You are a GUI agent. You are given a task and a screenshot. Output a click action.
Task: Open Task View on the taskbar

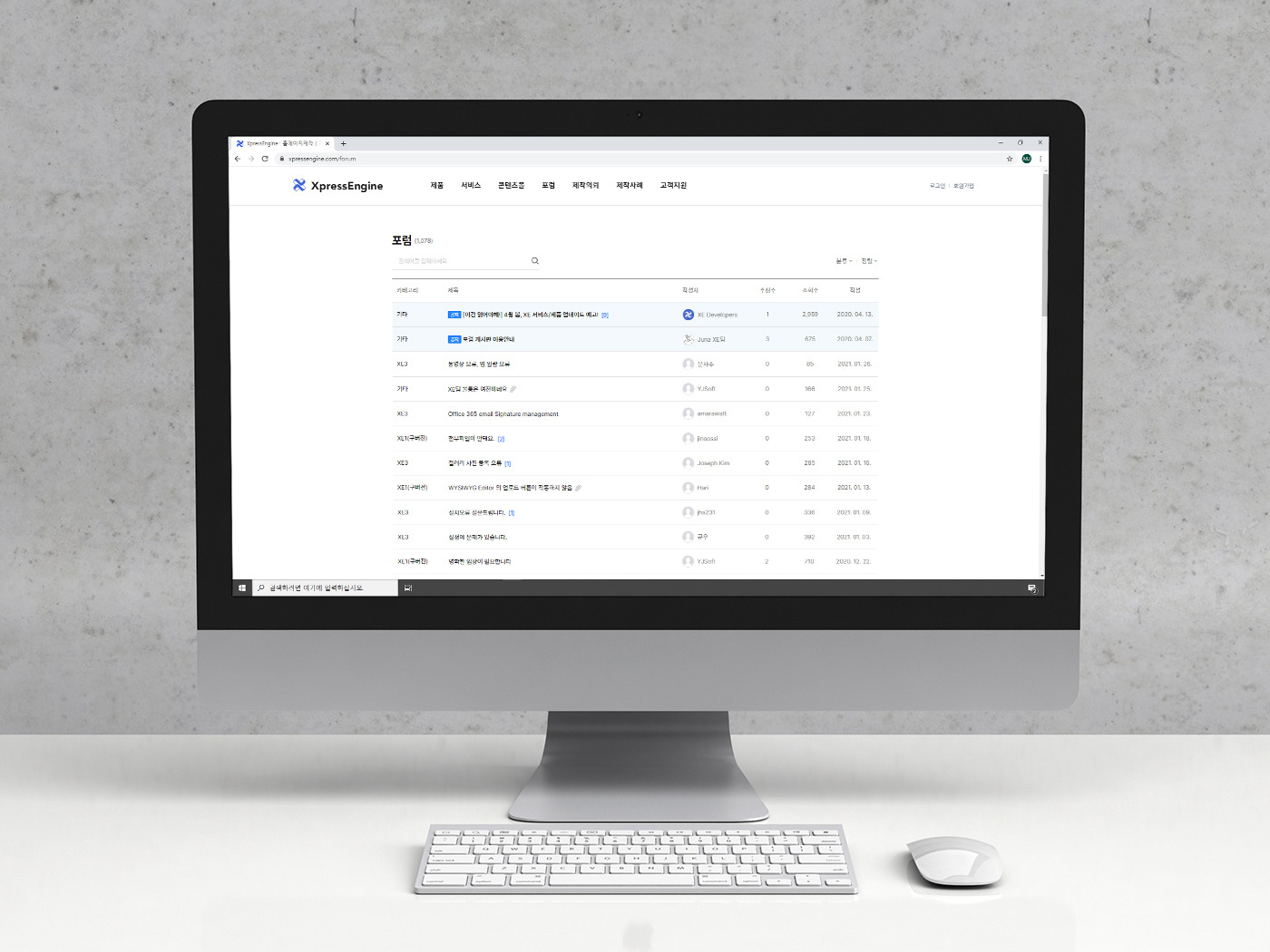click(408, 588)
